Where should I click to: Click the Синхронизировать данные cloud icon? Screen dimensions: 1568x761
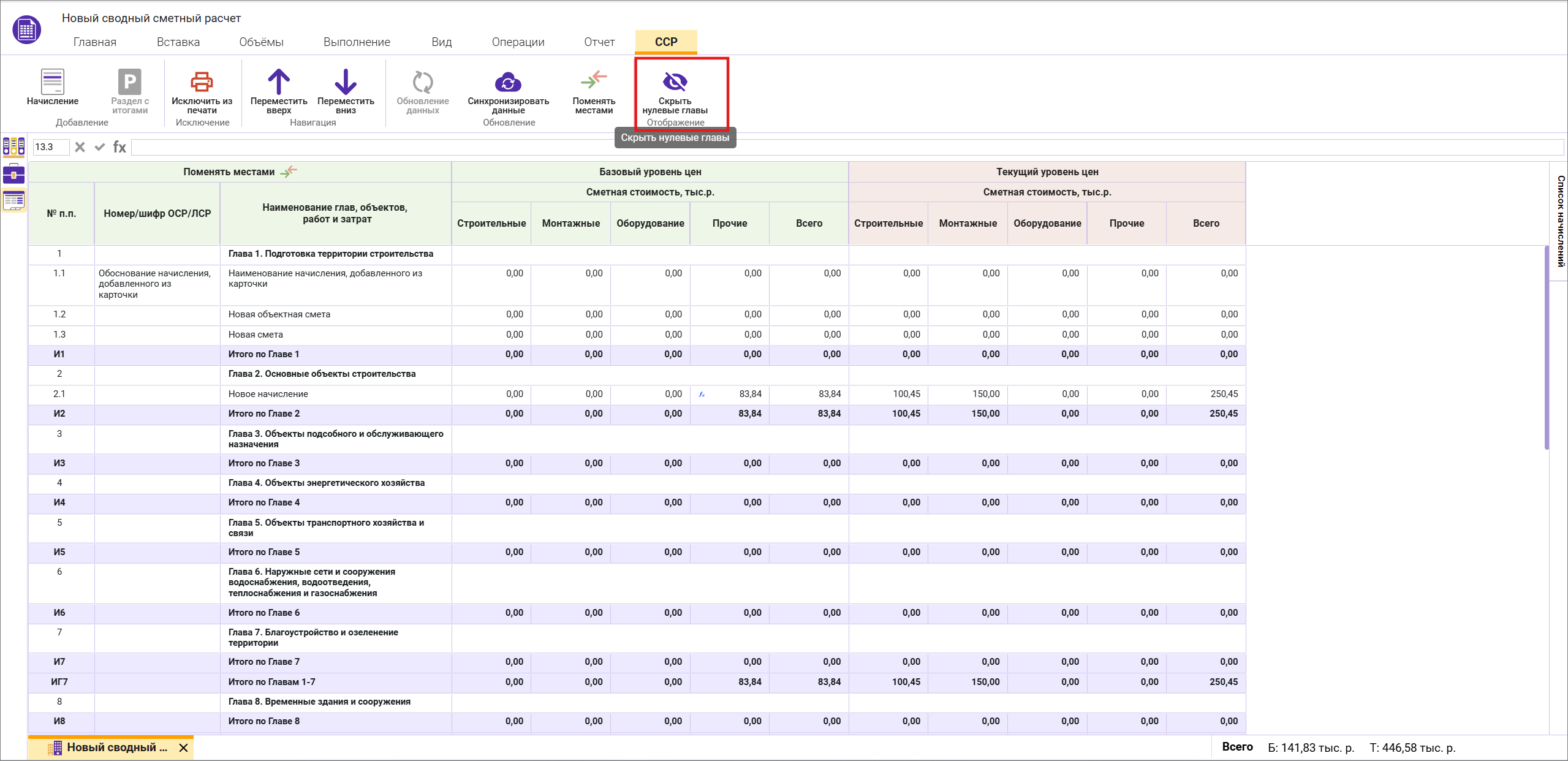pos(508,82)
